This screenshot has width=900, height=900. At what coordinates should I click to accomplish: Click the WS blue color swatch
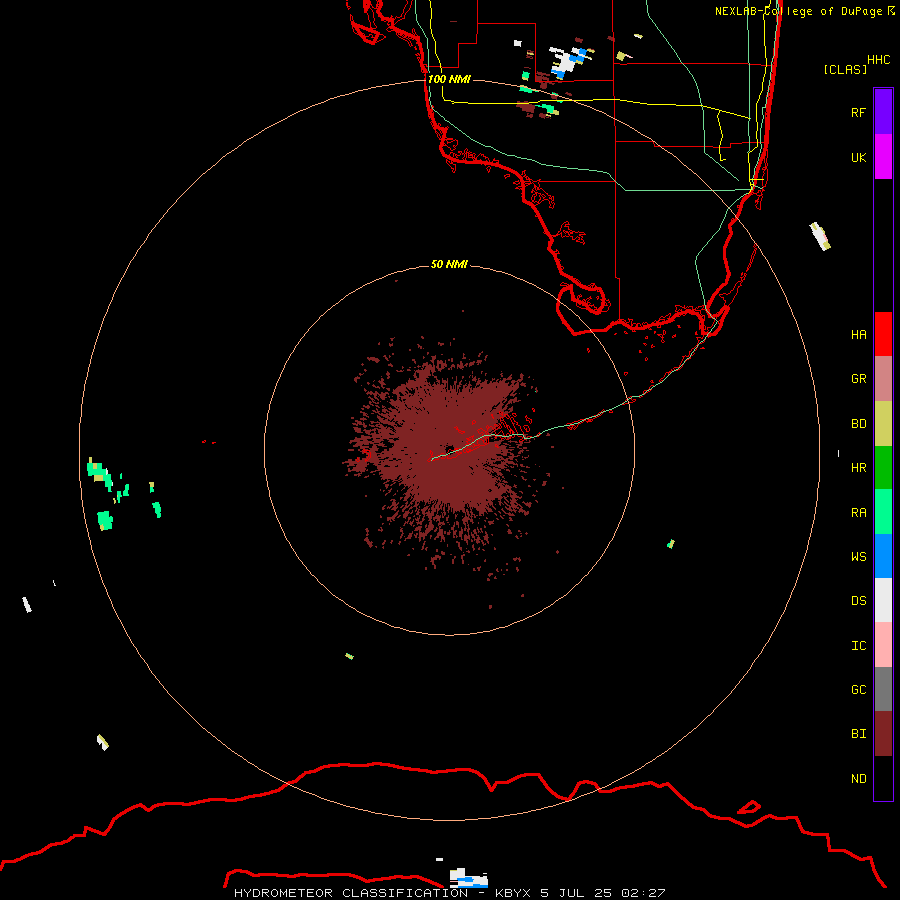coord(883,556)
